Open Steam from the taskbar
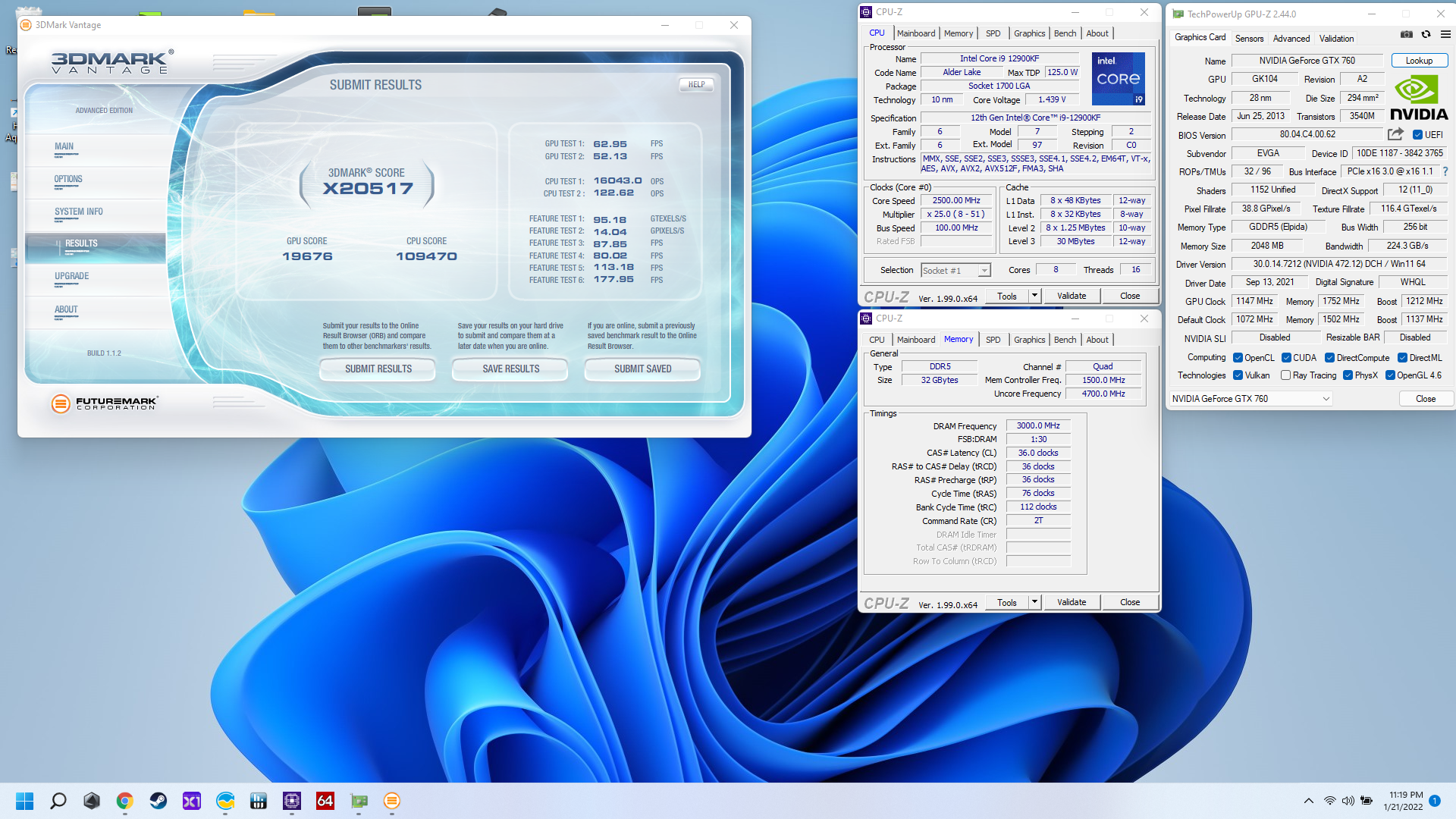 [x=158, y=801]
